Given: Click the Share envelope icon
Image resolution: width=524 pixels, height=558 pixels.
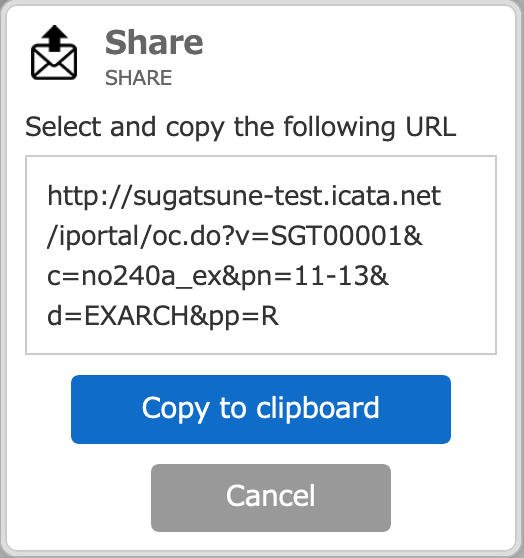Looking at the screenshot, I should click(x=54, y=52).
